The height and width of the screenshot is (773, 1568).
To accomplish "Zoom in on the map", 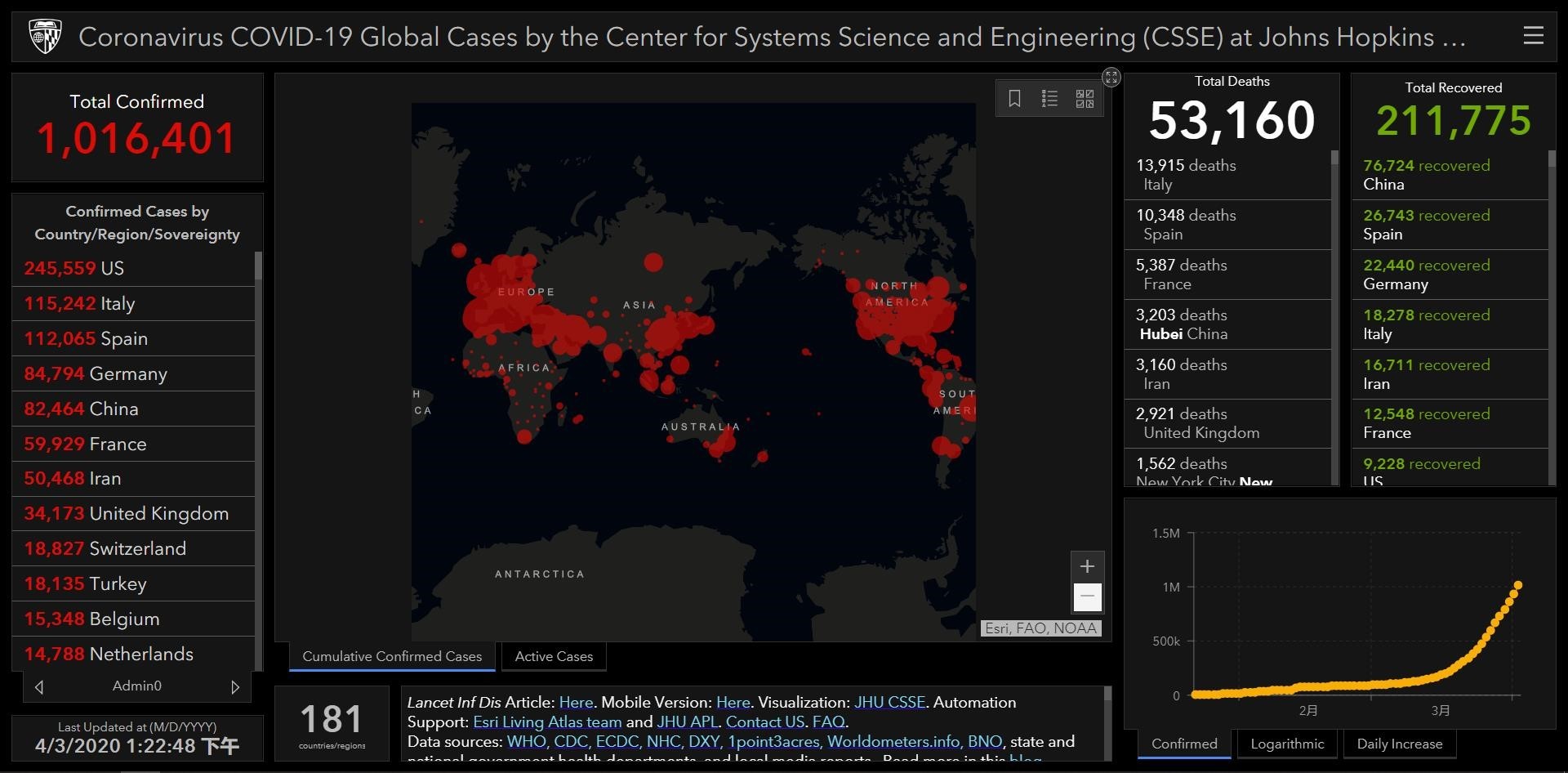I will [1087, 566].
